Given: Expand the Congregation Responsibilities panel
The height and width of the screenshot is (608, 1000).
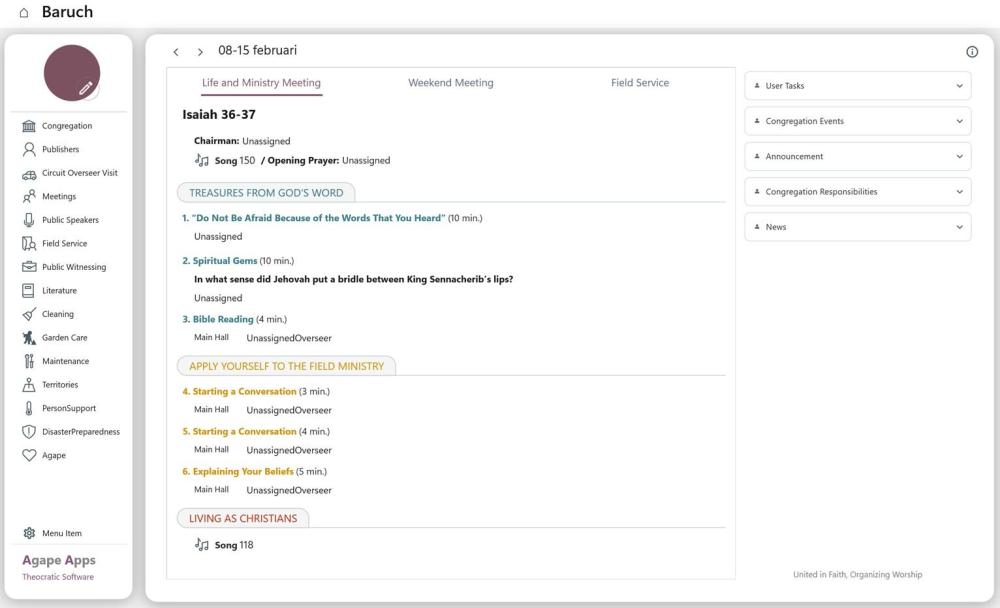Looking at the screenshot, I should (x=959, y=192).
